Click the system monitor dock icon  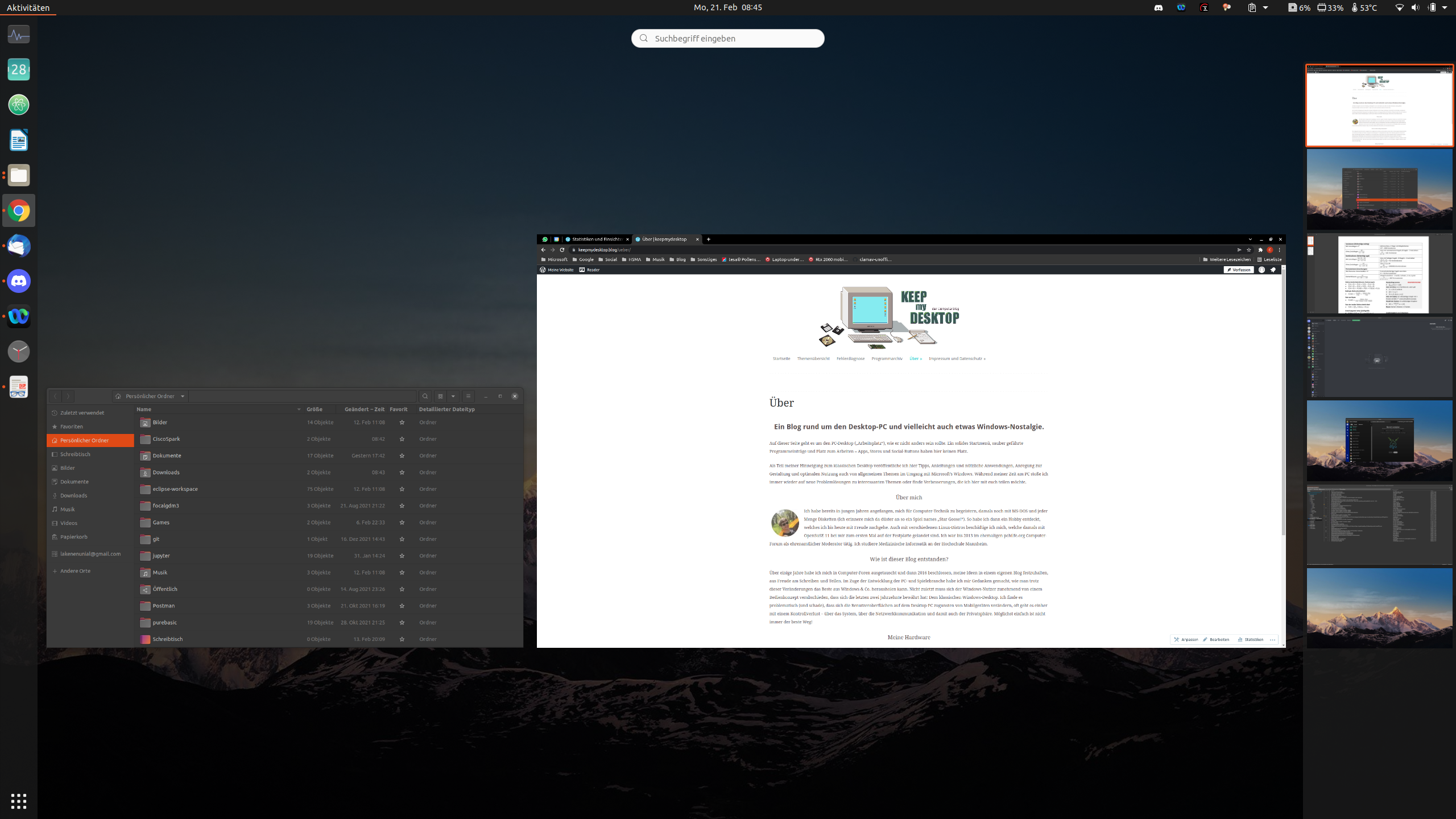(19, 35)
